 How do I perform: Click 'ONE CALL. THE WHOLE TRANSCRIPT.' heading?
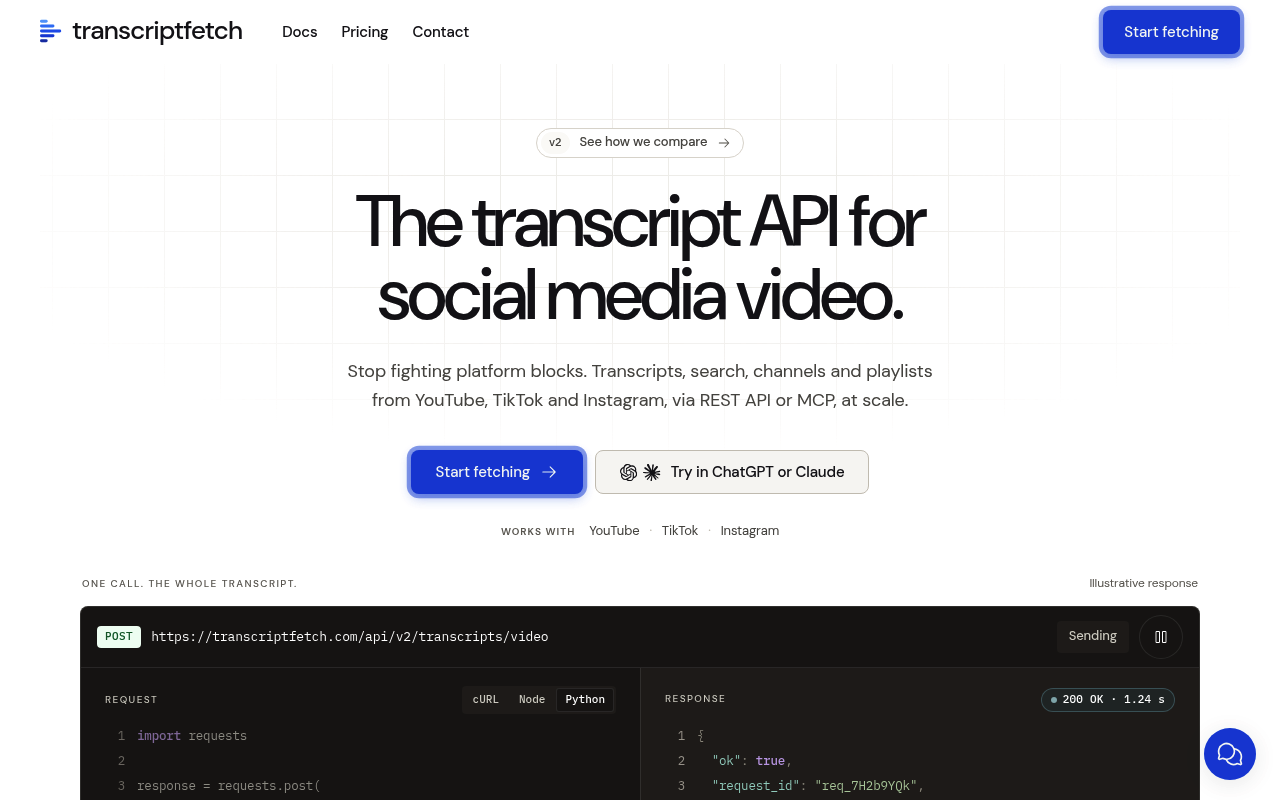click(x=189, y=584)
